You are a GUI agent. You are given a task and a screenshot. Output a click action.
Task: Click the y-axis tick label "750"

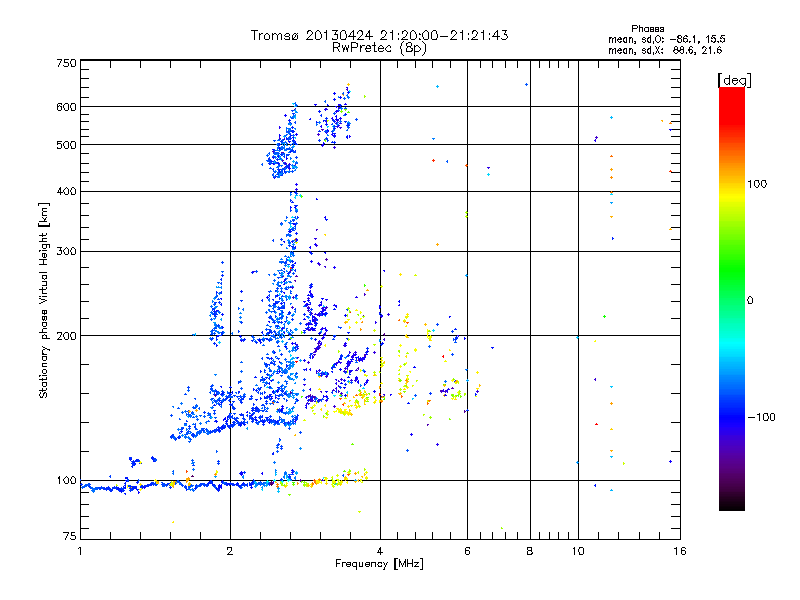point(66,63)
